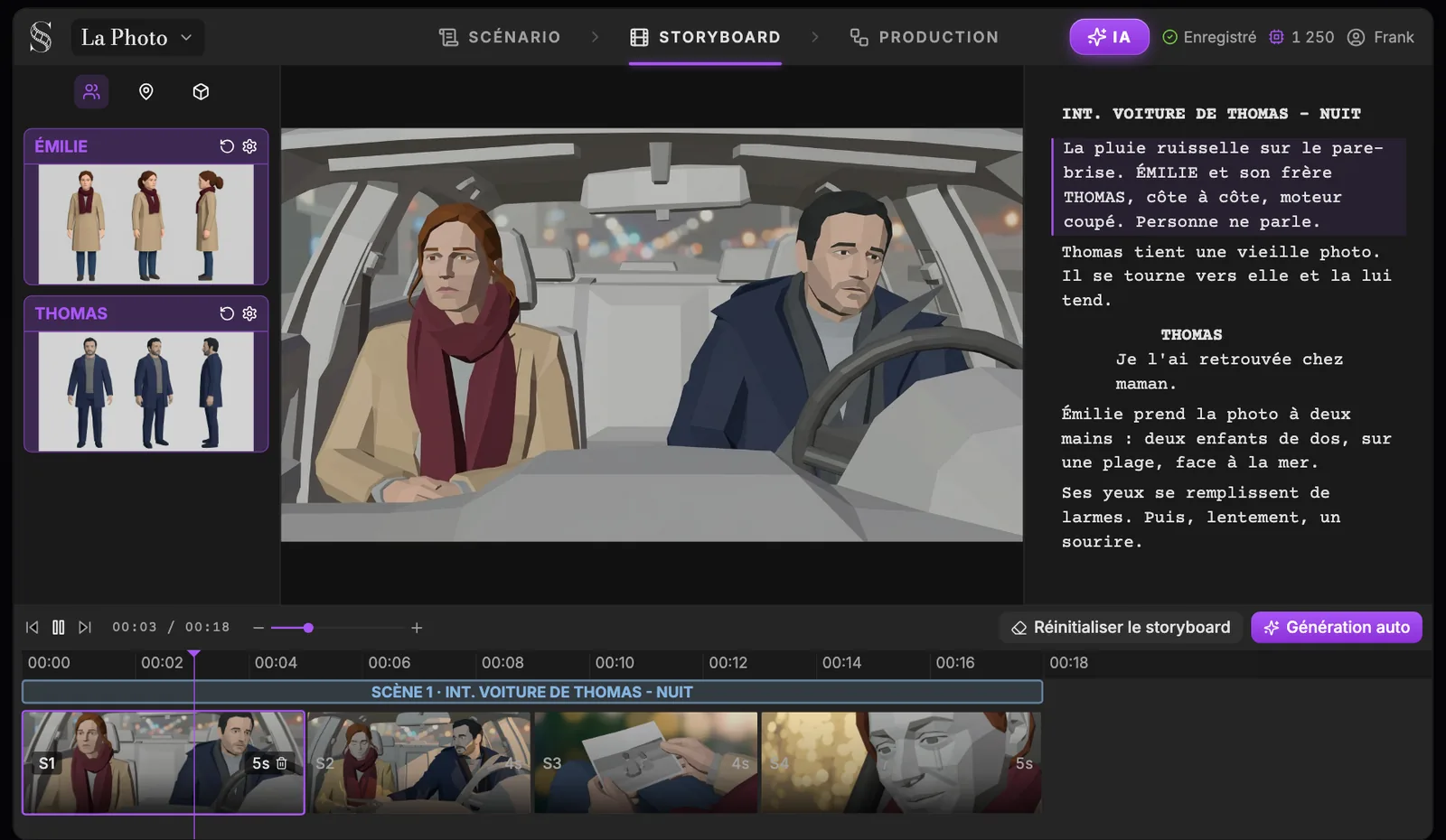The height and width of the screenshot is (840, 1446).
Task: Open the Frank user account menu
Action: click(x=1380, y=37)
